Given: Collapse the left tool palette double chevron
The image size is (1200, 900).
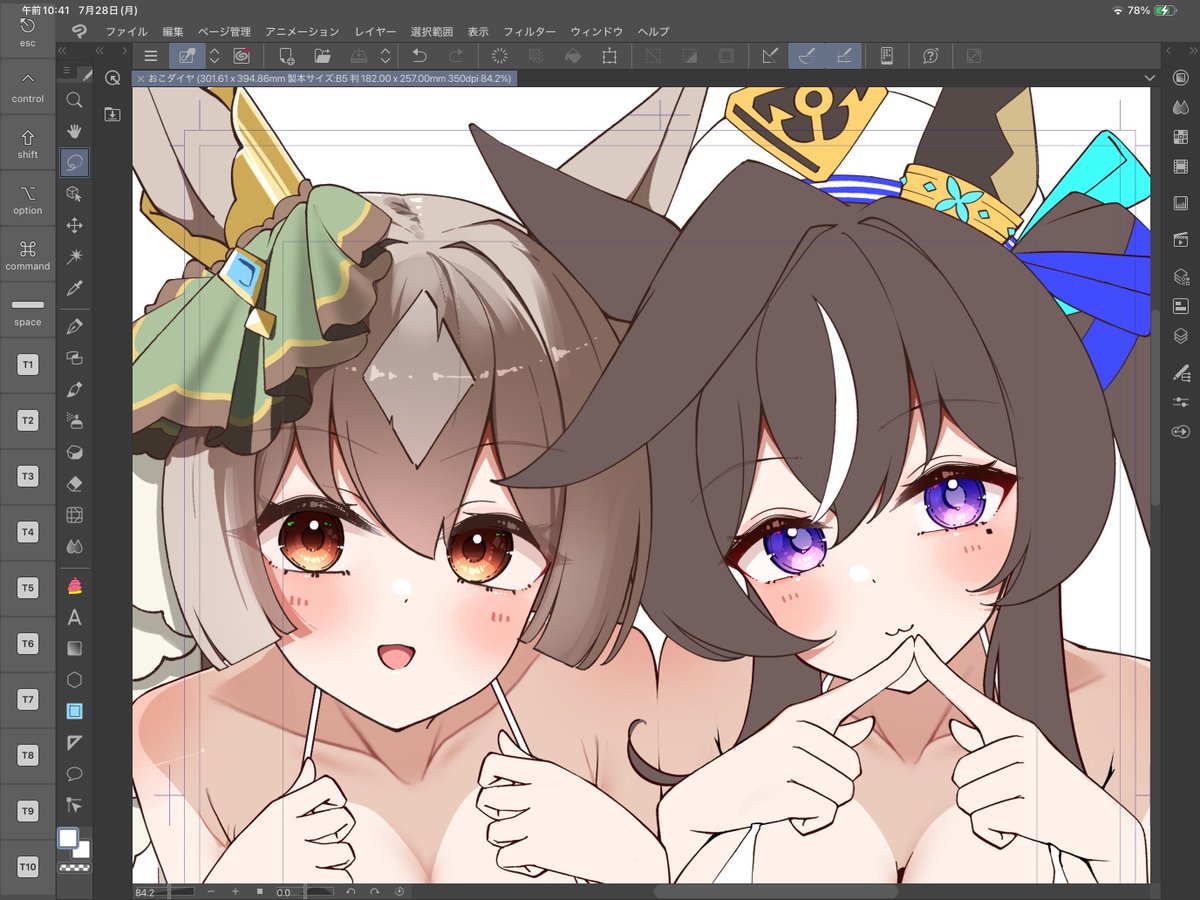Looking at the screenshot, I should (x=63, y=50).
